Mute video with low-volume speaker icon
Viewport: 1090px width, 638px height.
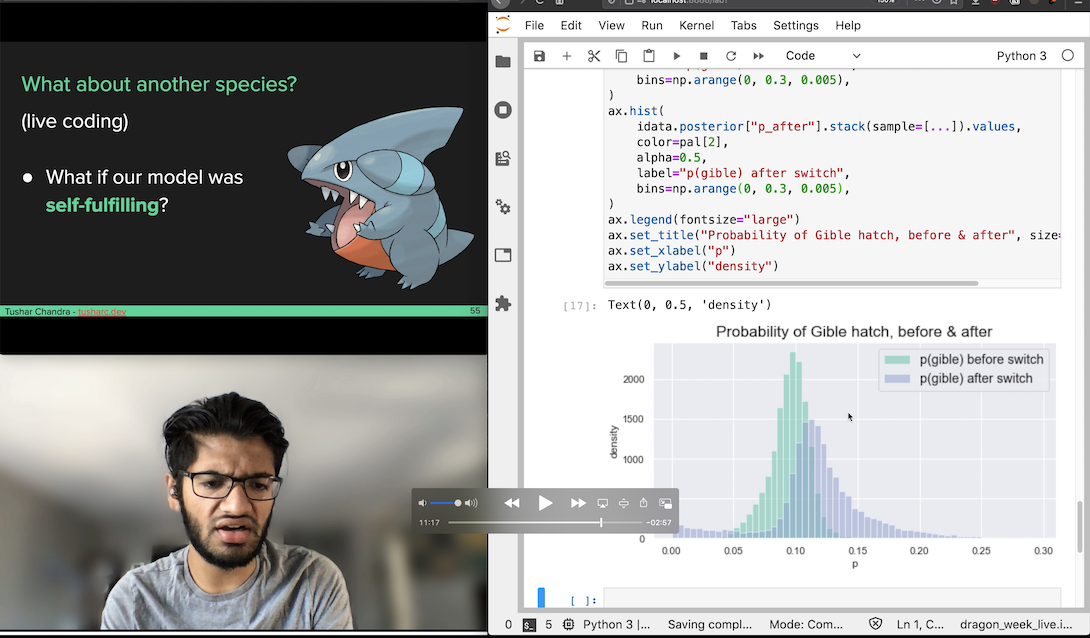pyautogui.click(x=422, y=502)
